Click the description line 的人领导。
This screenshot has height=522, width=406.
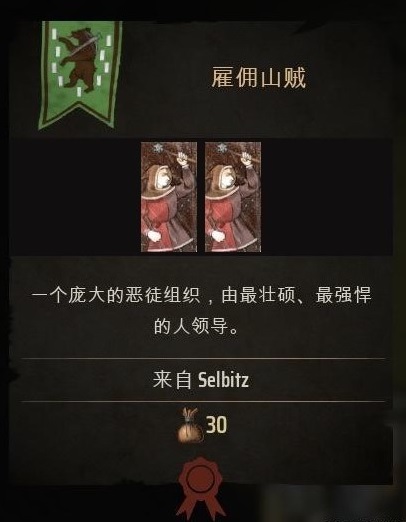pyautogui.click(x=197, y=326)
